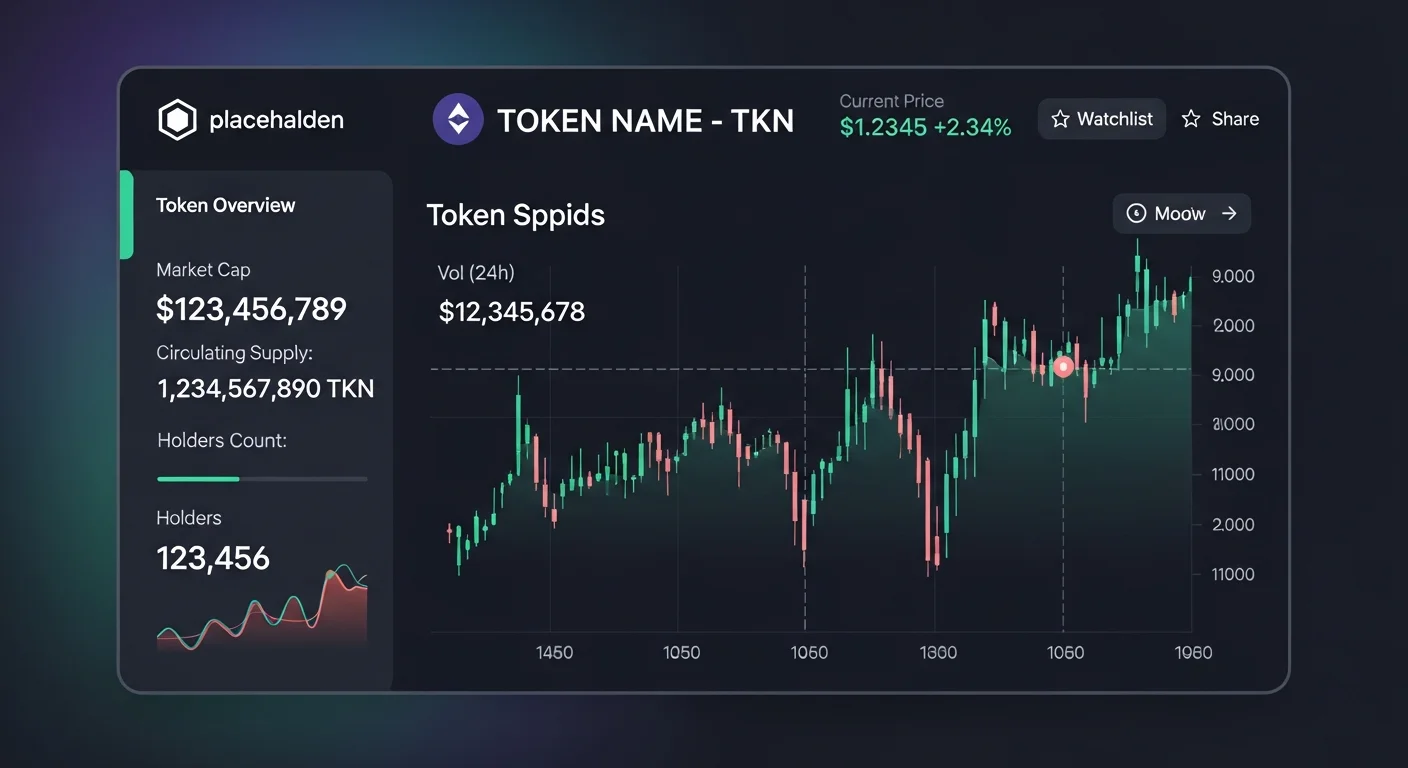Image resolution: width=1408 pixels, height=768 pixels.
Task: Click the arrow icon in Moow button
Action: click(1229, 213)
